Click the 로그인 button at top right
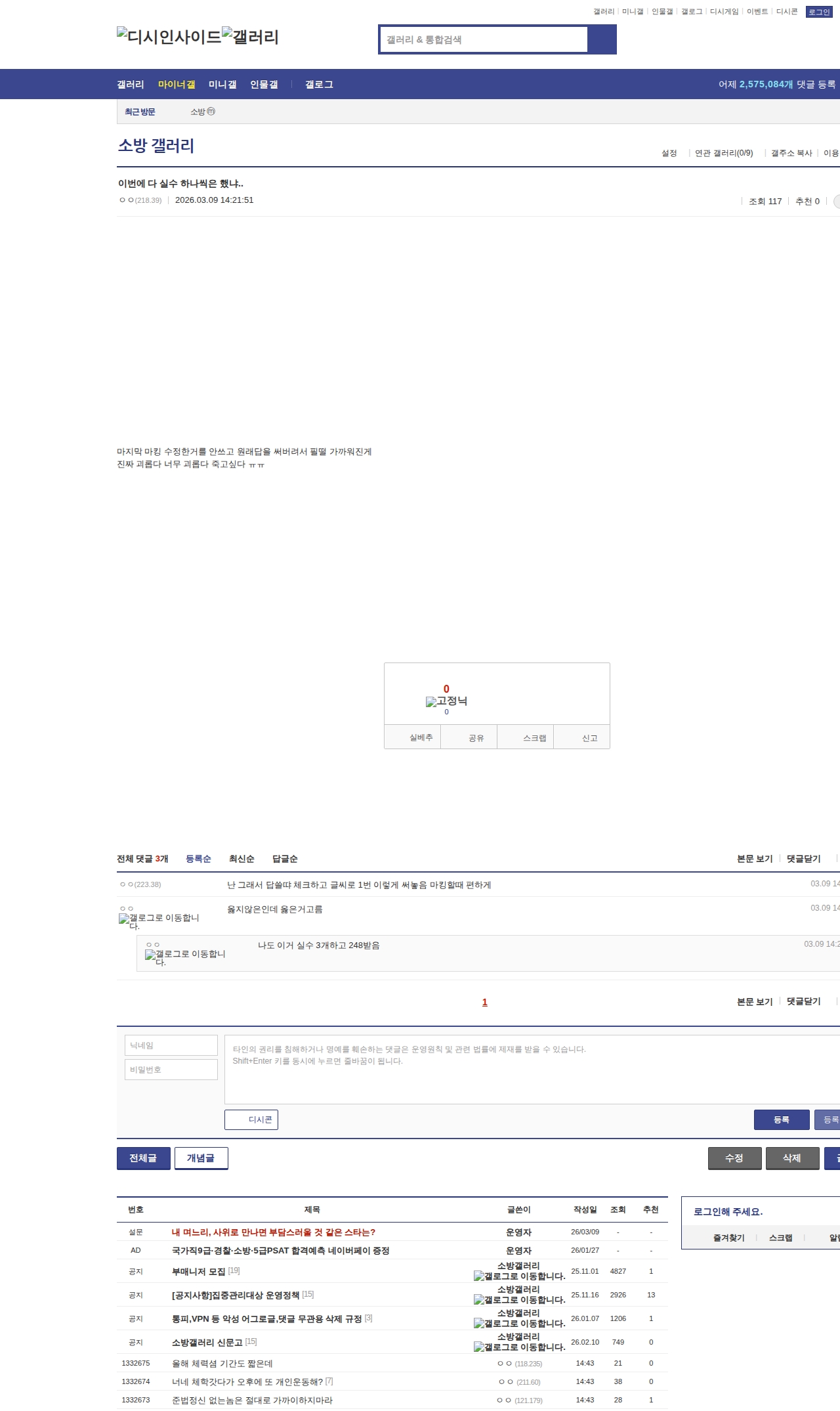Viewport: 840px width, 1411px height. tap(818, 12)
